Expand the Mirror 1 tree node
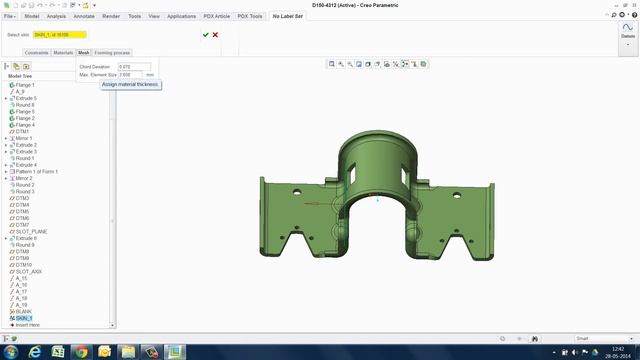640x360 pixels. (x=6, y=138)
